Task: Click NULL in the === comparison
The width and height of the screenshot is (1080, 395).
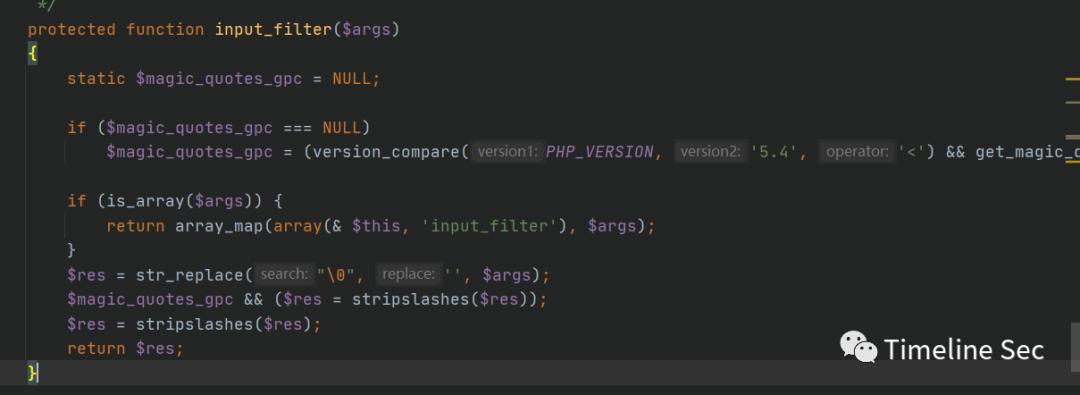Action: tap(342, 128)
